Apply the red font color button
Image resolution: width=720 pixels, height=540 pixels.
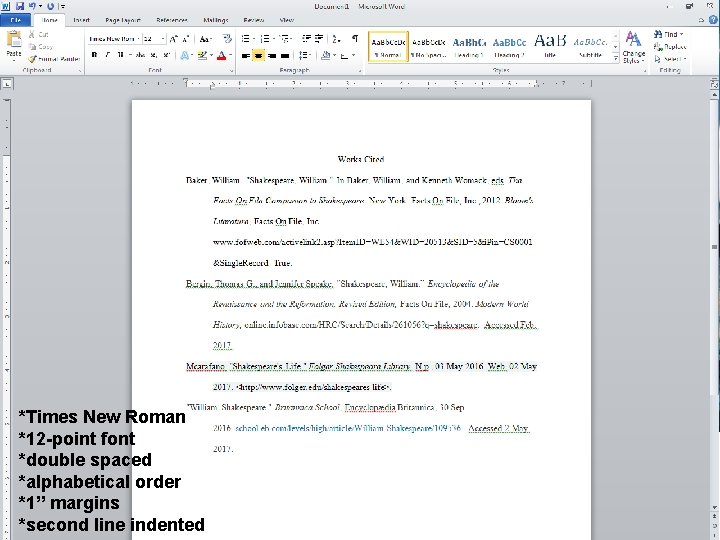(x=221, y=55)
